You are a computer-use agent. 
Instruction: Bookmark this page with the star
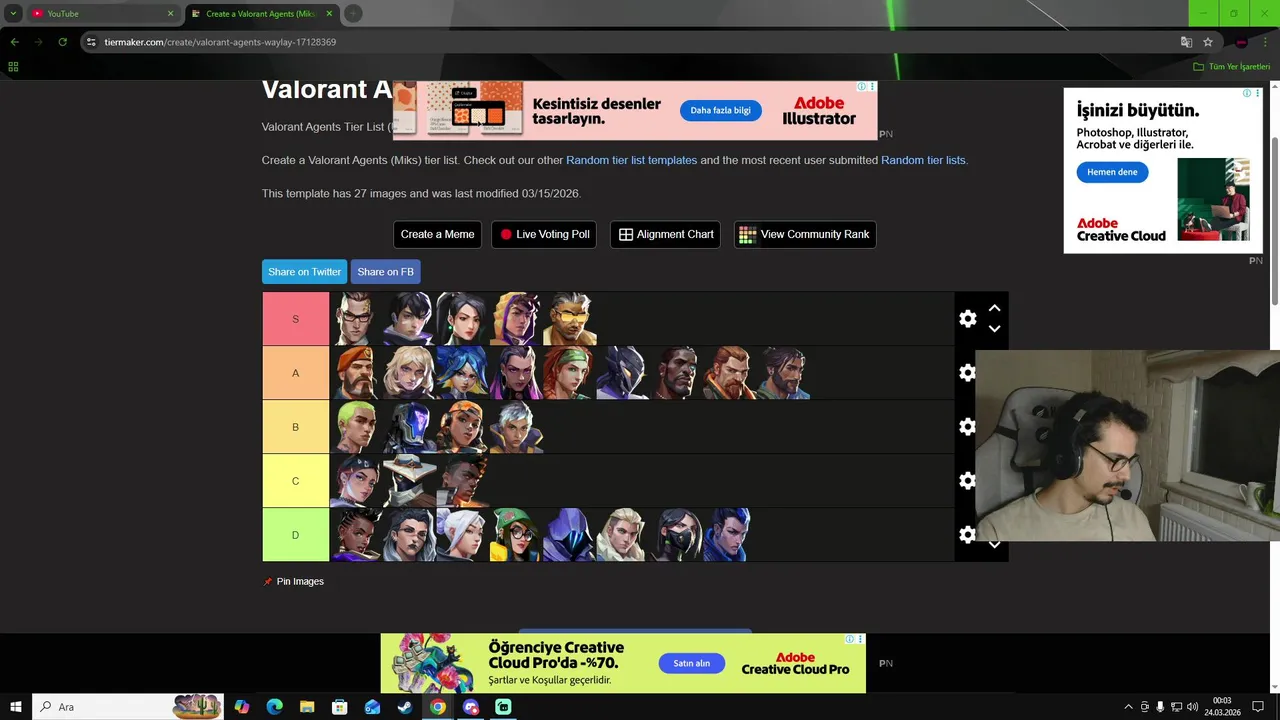[x=1208, y=42]
